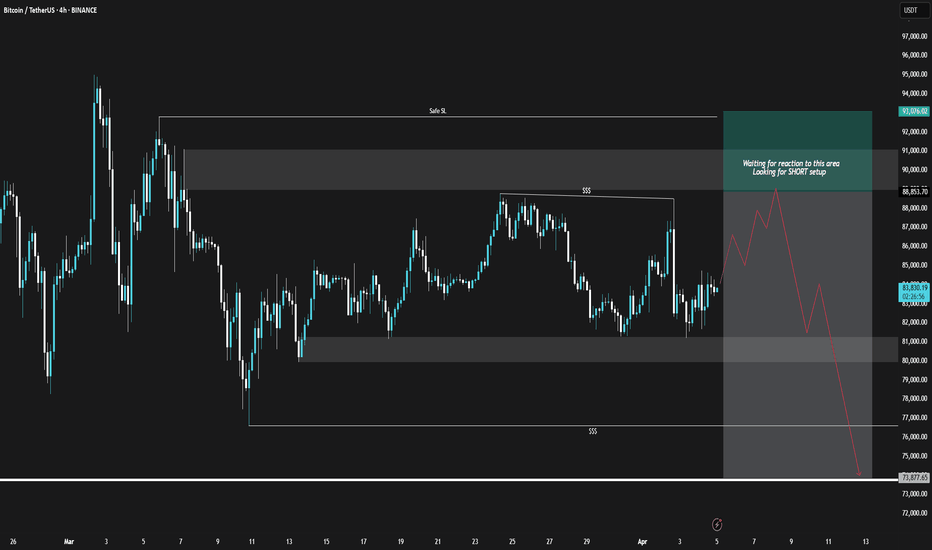932x550 pixels.
Task: Click date 13 at right of time axis
Action: coord(865,542)
